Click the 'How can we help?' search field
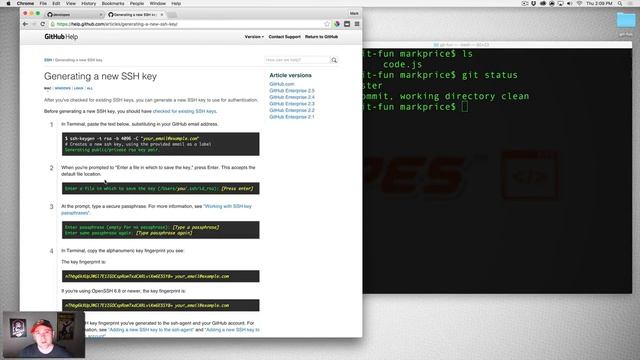The width and height of the screenshot is (640, 360). [297, 60]
